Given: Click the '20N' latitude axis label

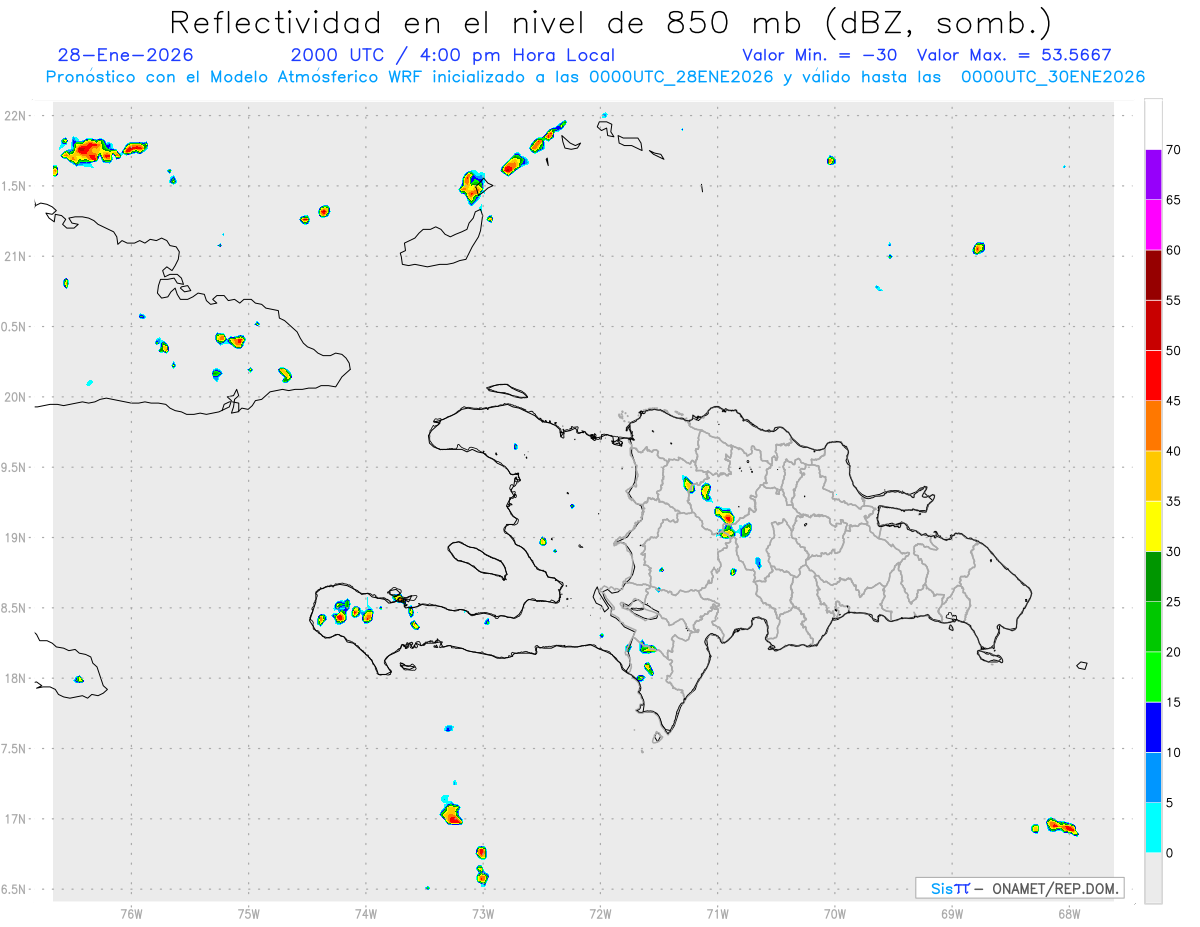Looking at the screenshot, I should click(x=17, y=397).
